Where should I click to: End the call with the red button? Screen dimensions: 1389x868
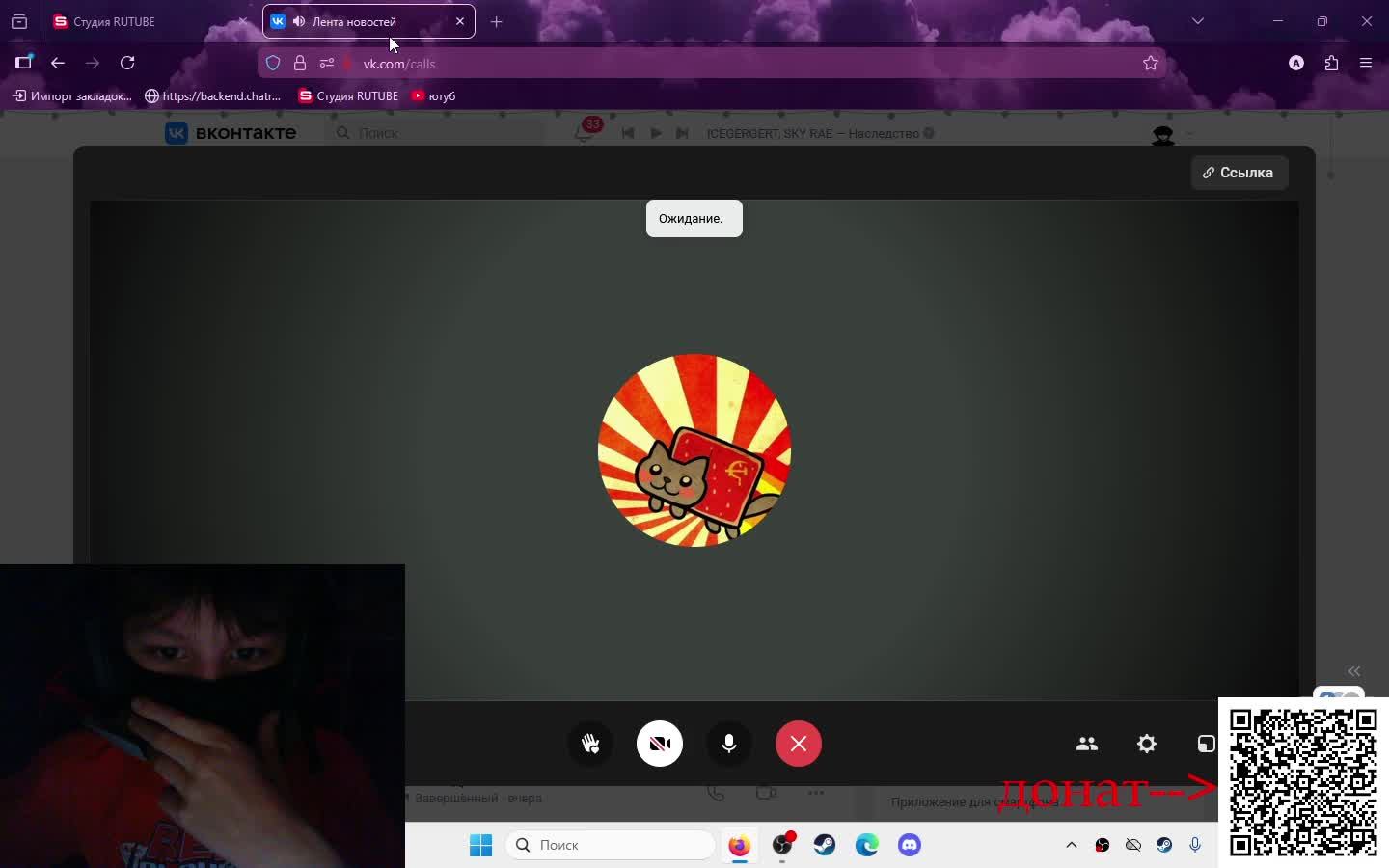799,744
